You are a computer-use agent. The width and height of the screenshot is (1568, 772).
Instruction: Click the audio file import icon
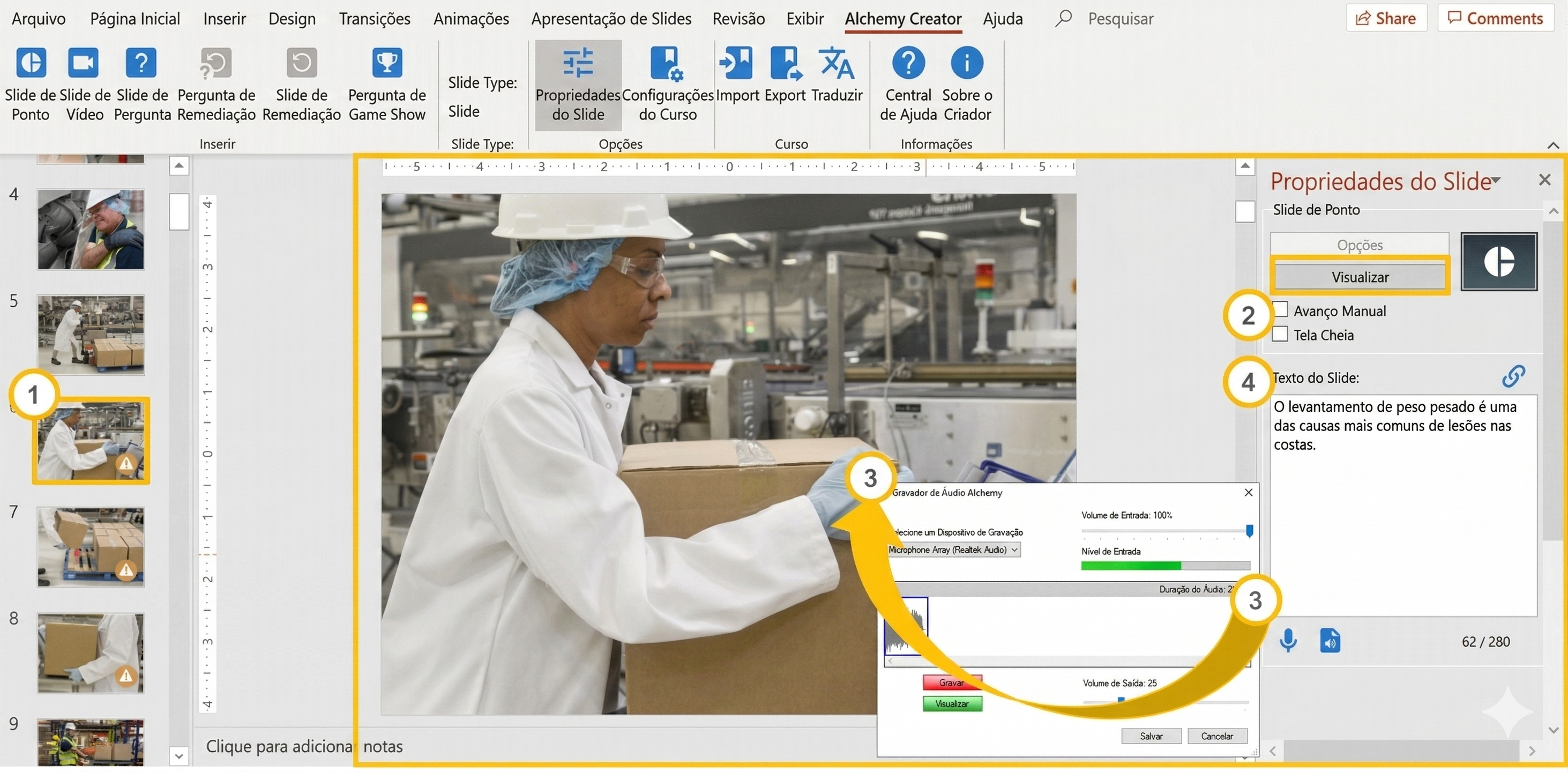click(x=1330, y=641)
